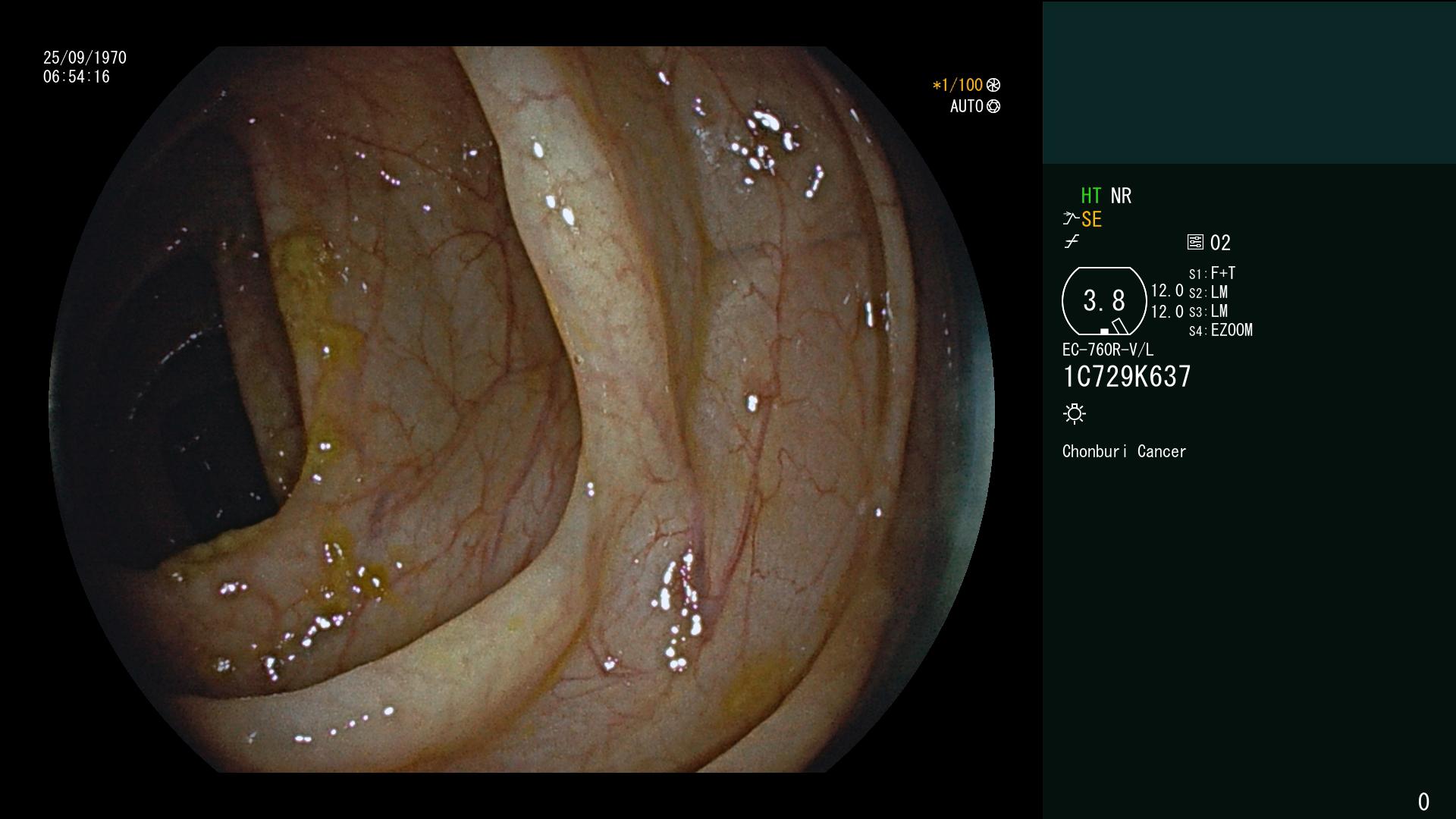This screenshot has height=819, width=1456.
Task: Click the scope model EC-760R-V/L
Action: click(x=1107, y=350)
